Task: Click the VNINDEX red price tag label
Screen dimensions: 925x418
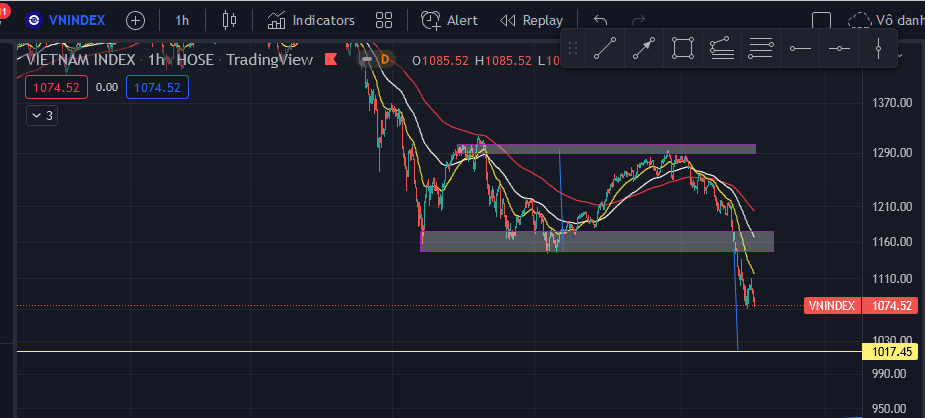Action: click(x=832, y=305)
